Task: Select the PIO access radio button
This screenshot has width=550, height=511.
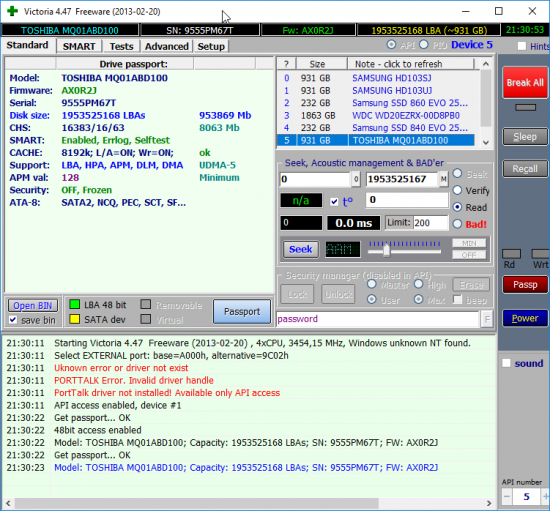Action: [x=424, y=45]
